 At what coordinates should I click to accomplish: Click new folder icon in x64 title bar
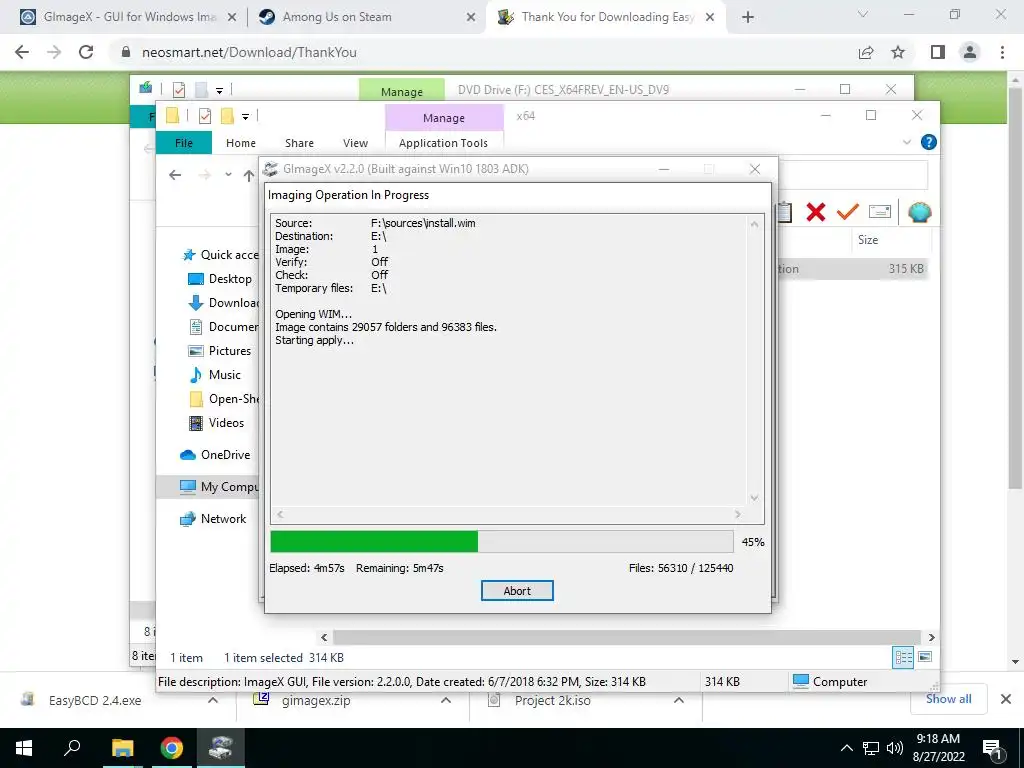click(227, 116)
